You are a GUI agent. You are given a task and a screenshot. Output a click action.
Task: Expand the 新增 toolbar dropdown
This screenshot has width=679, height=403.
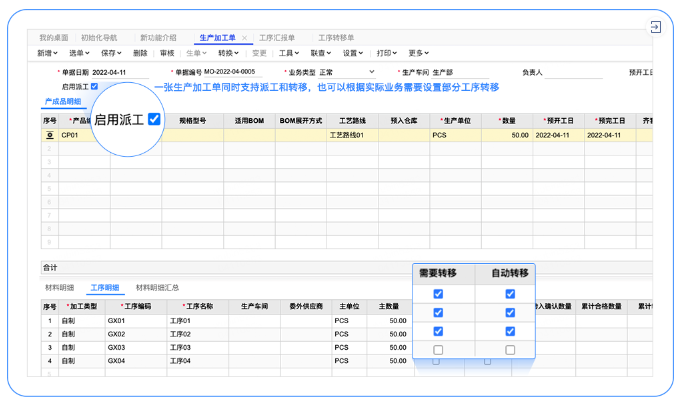[47, 53]
